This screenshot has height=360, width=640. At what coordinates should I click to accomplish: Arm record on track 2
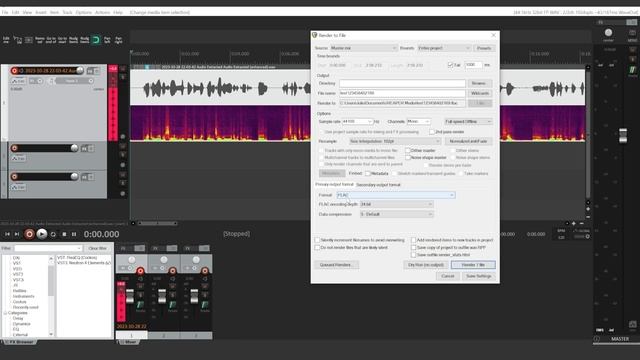[x=14, y=148]
